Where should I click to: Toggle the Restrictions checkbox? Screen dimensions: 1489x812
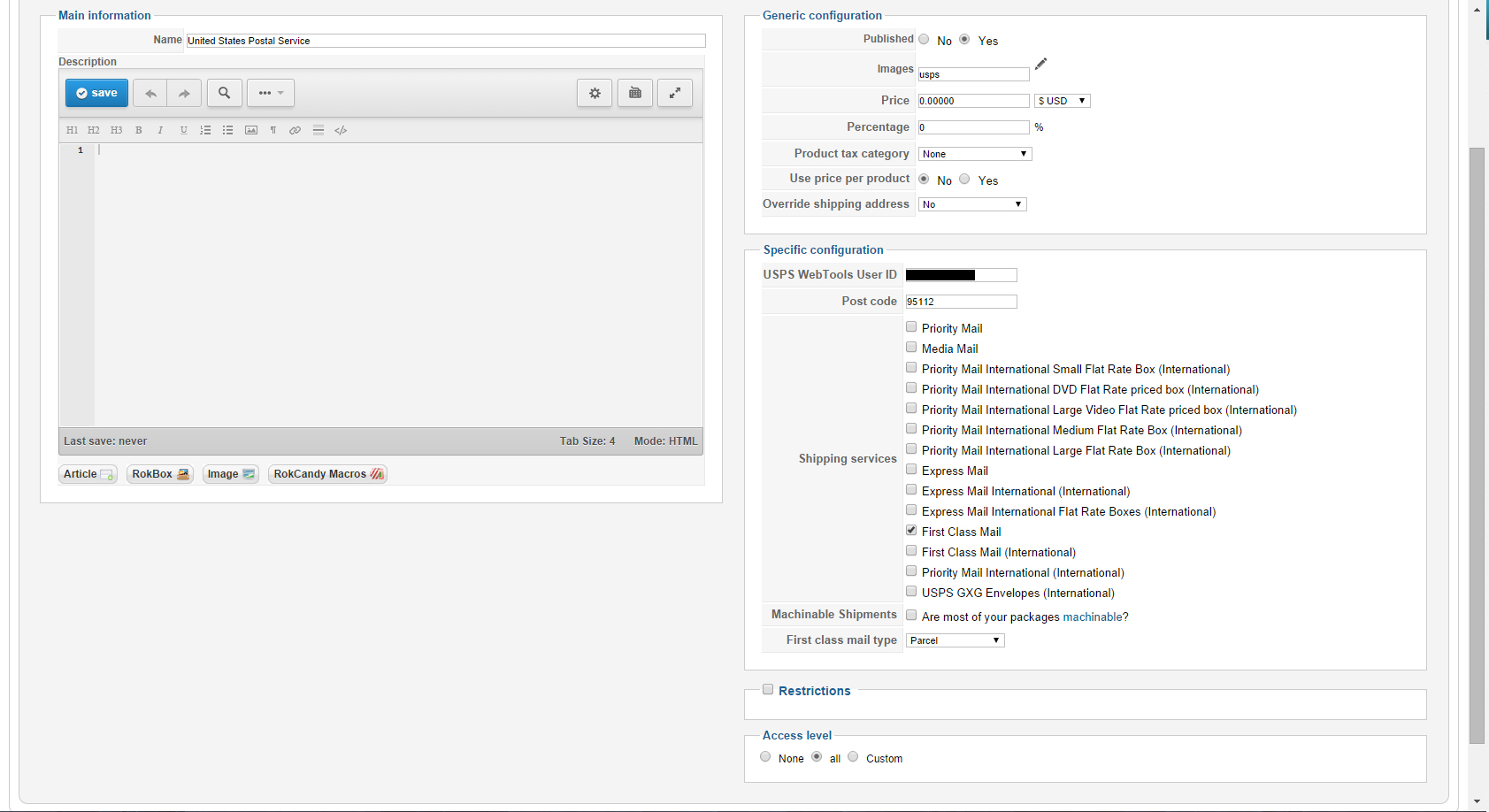(768, 689)
